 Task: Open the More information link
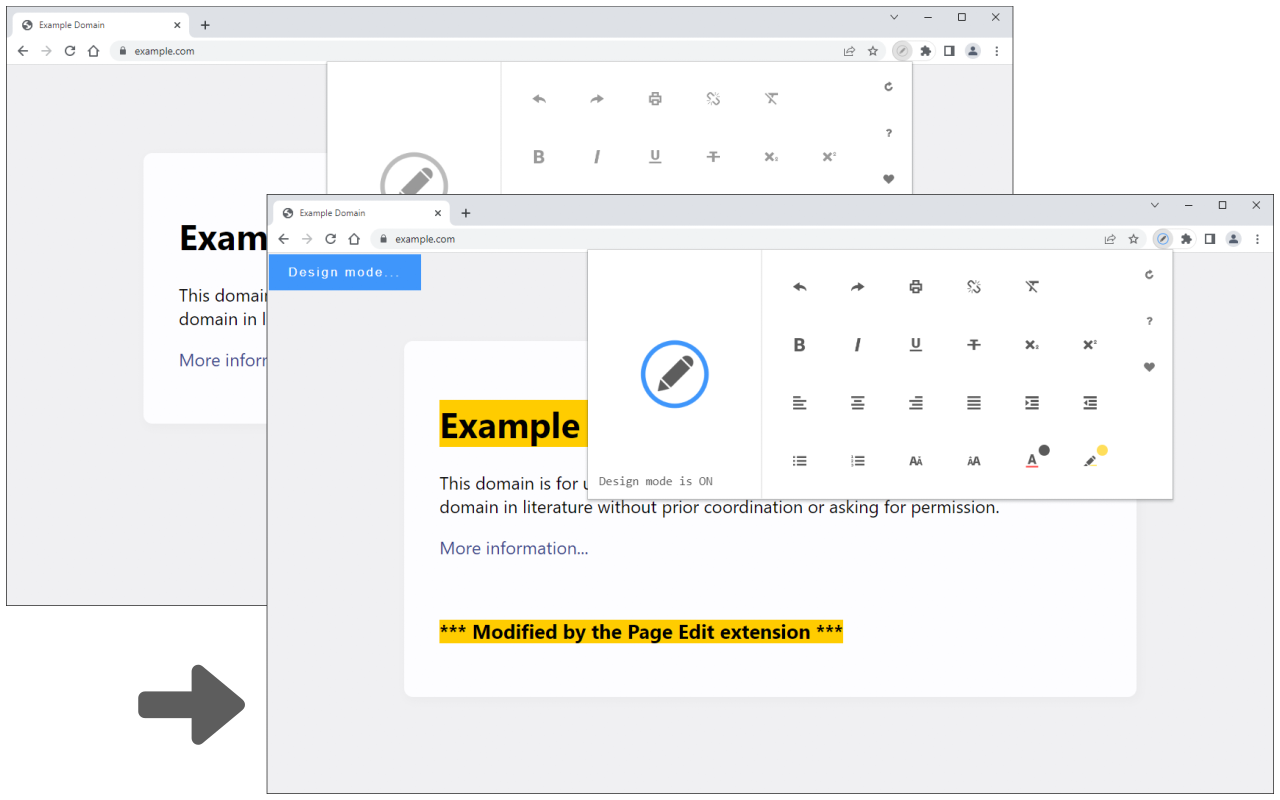[513, 548]
